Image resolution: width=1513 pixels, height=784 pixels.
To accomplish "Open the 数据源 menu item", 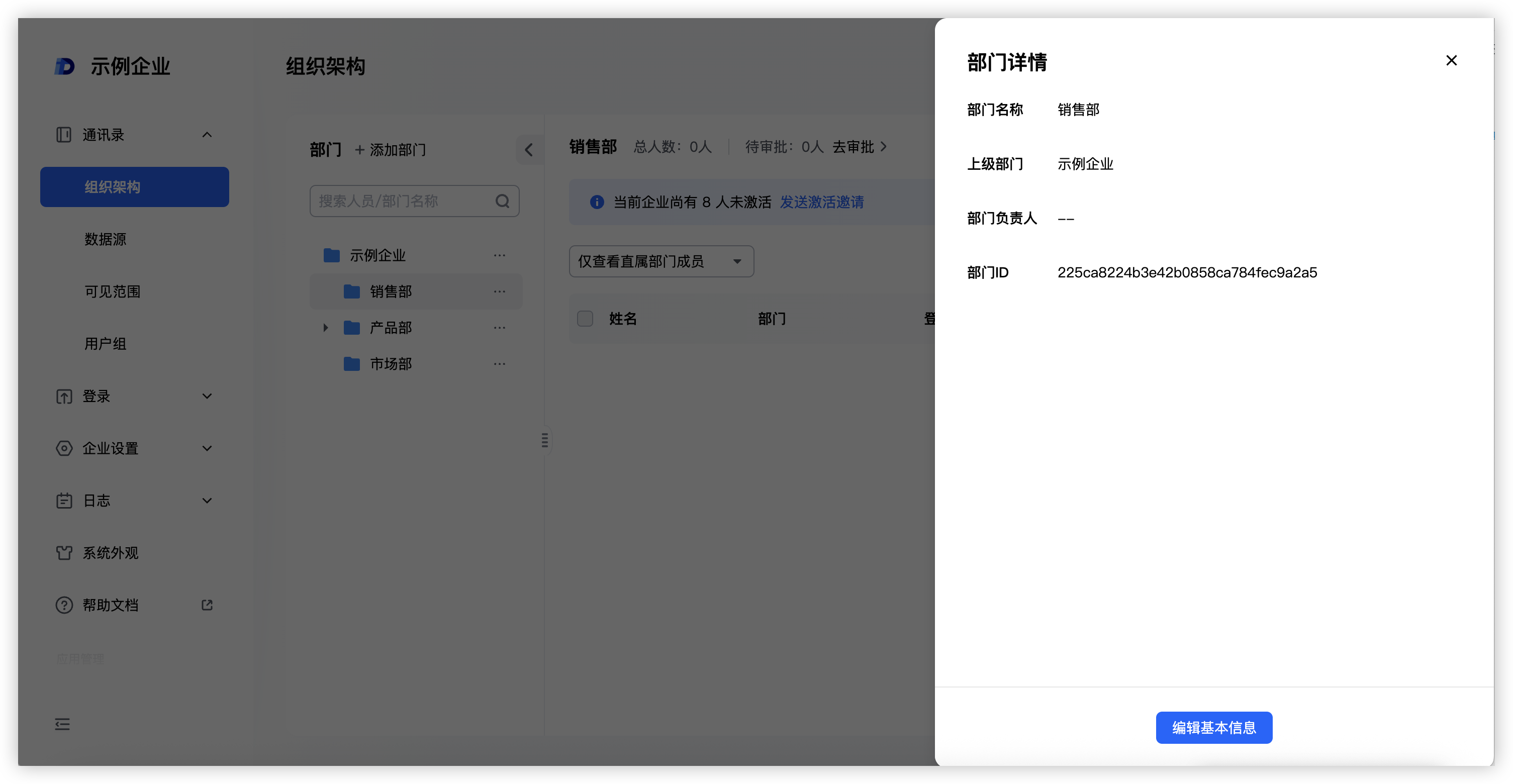I will [x=106, y=240].
